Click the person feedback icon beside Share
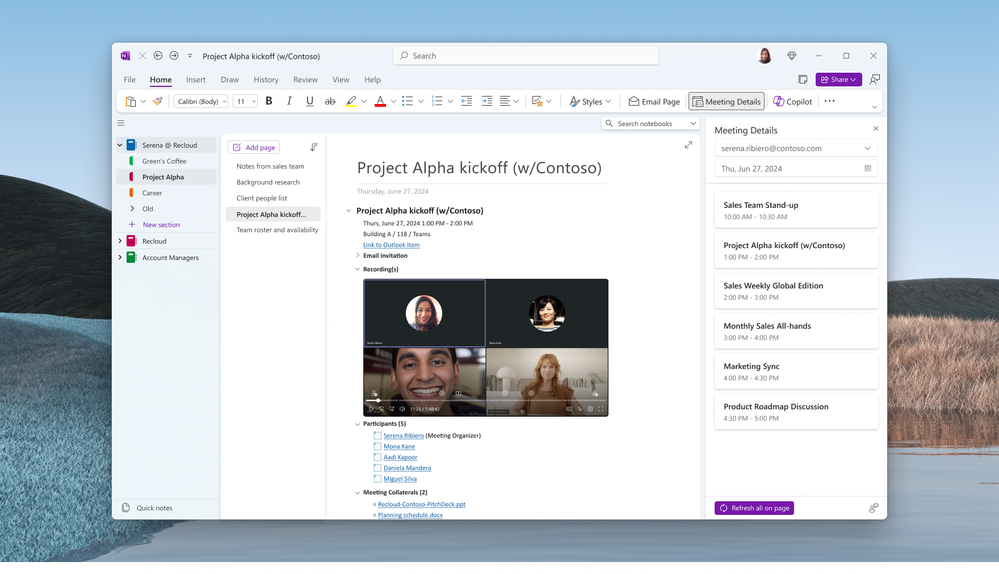Viewport: 999px width, 574px height. [875, 79]
